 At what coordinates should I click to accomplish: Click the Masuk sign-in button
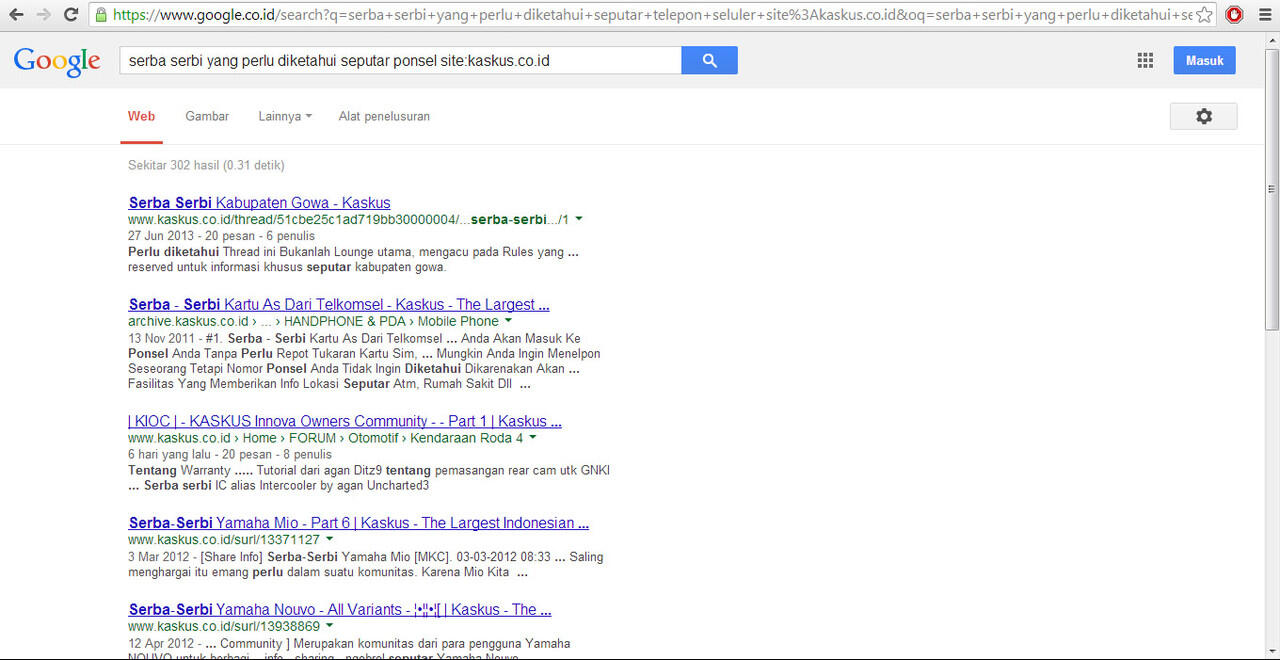(x=1205, y=61)
